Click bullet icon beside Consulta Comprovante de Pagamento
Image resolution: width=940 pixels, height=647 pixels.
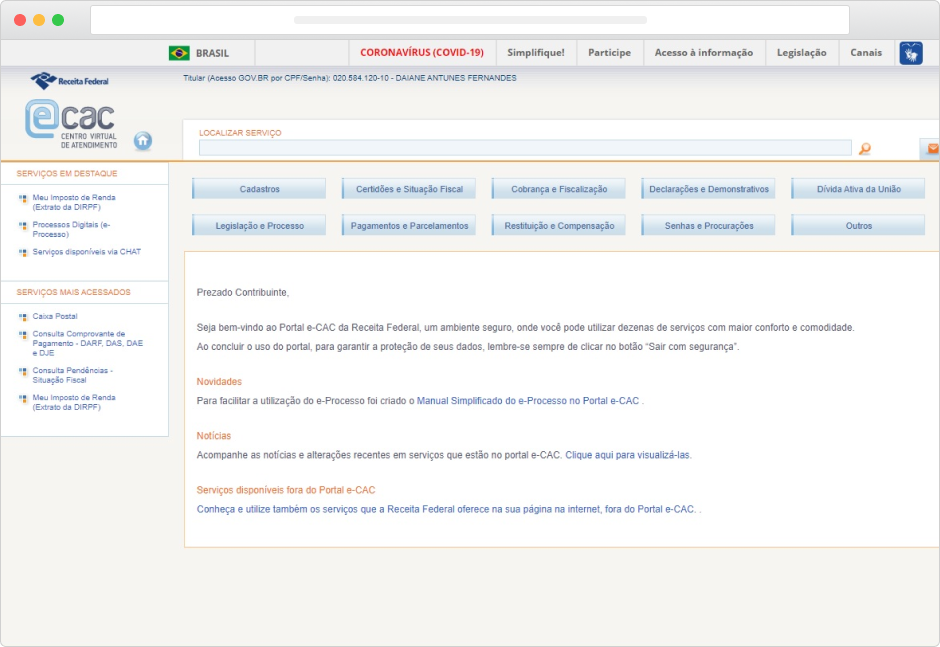click(x=23, y=335)
